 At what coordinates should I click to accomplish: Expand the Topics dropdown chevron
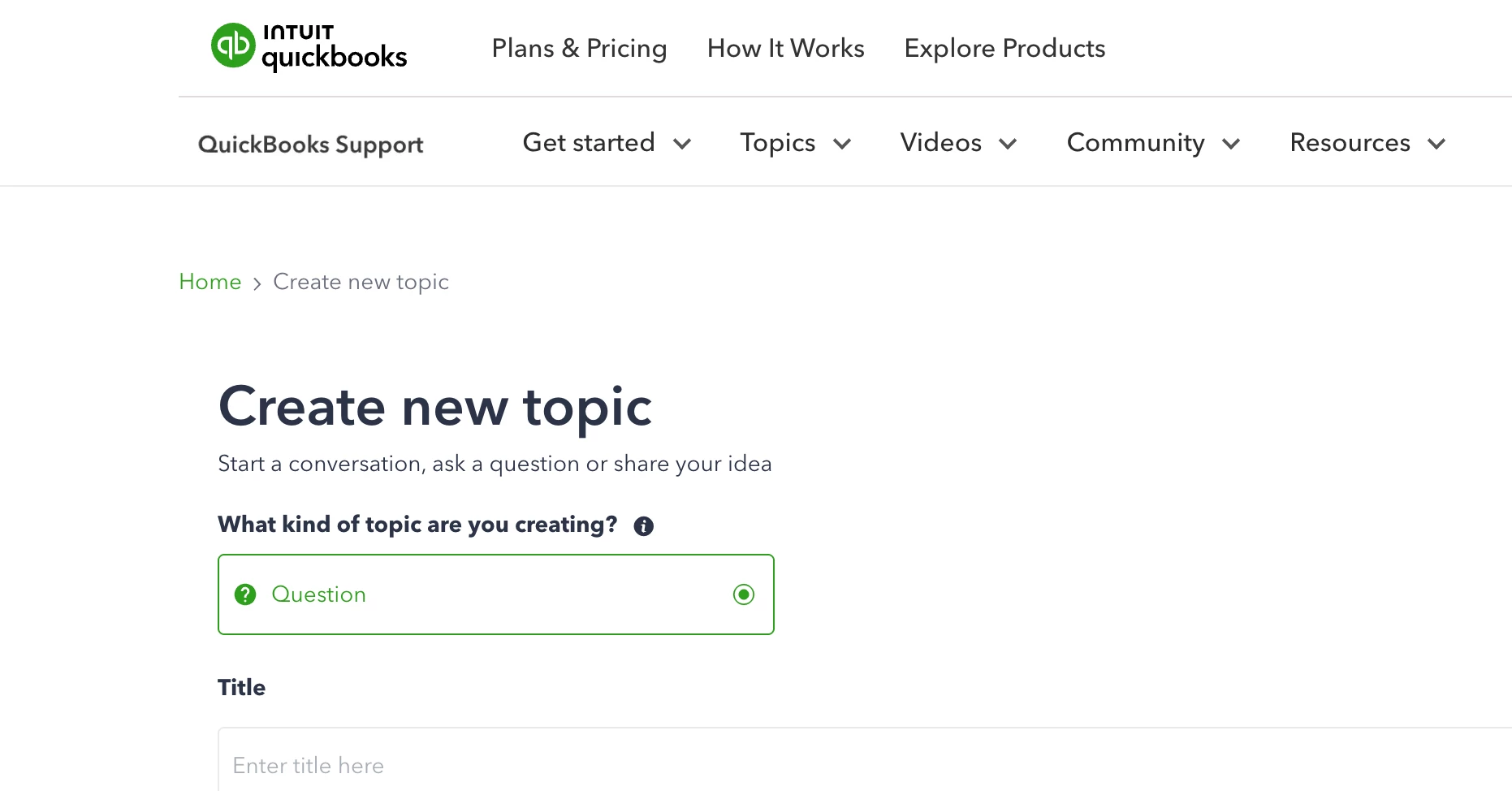pyautogui.click(x=842, y=144)
